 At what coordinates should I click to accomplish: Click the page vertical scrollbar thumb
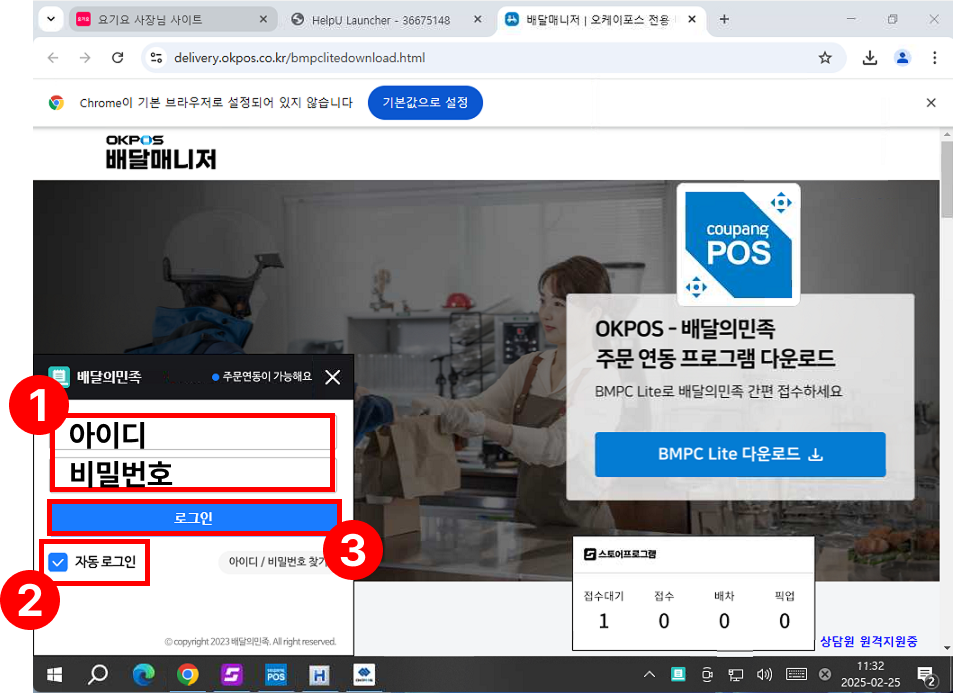(x=946, y=179)
